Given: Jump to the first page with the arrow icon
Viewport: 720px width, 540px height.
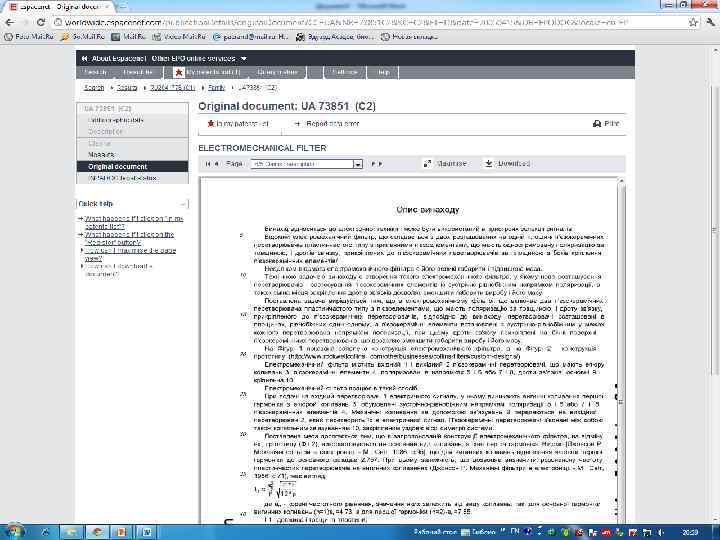Looking at the screenshot, I should (x=208, y=164).
